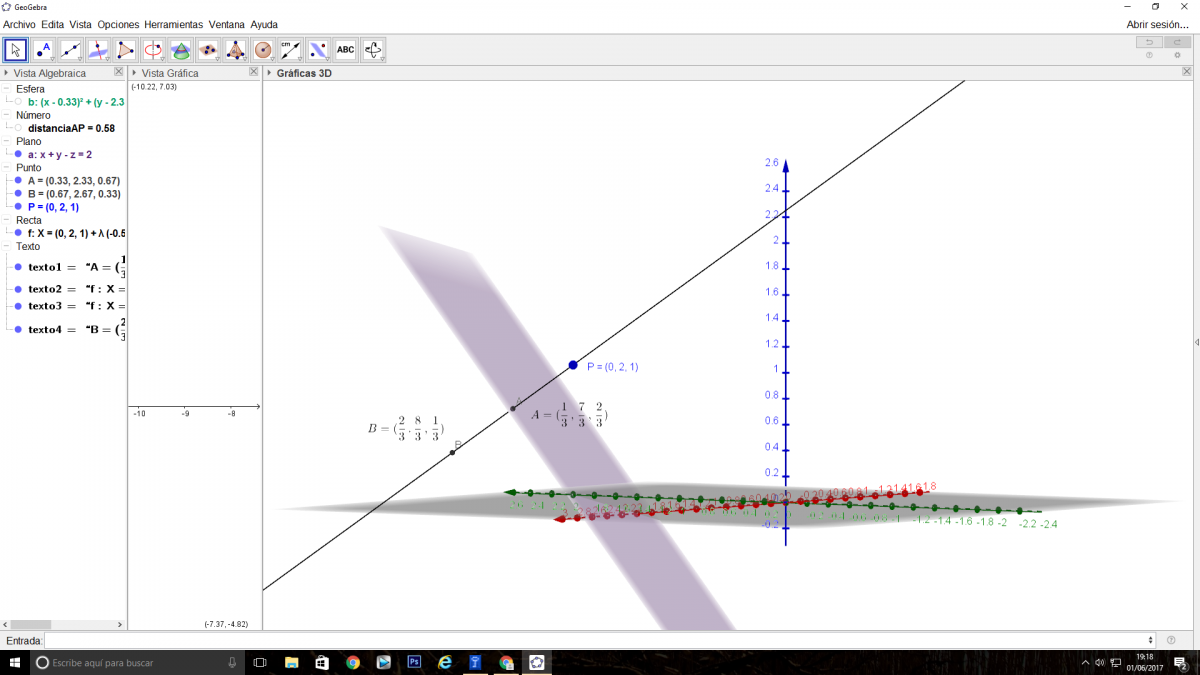Hide plane a via its visibility dot
Screen dimensions: 1200x675
[x=18, y=155]
